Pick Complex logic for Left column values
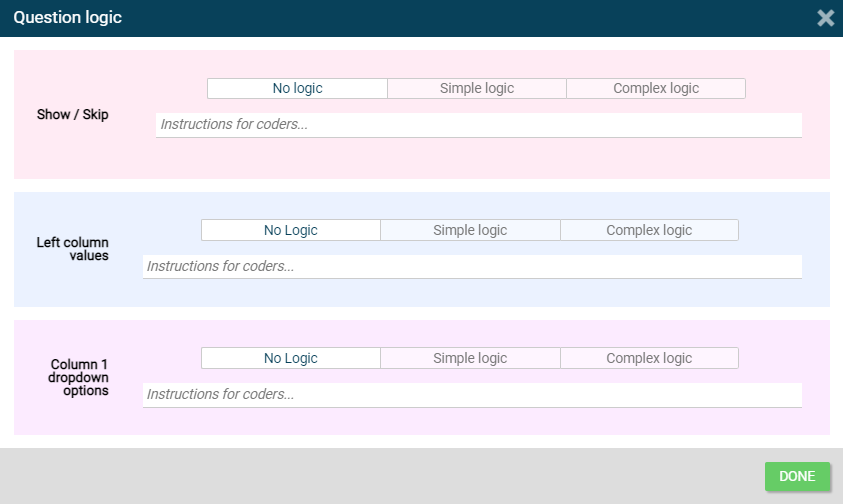The width and height of the screenshot is (843, 504). 649,231
